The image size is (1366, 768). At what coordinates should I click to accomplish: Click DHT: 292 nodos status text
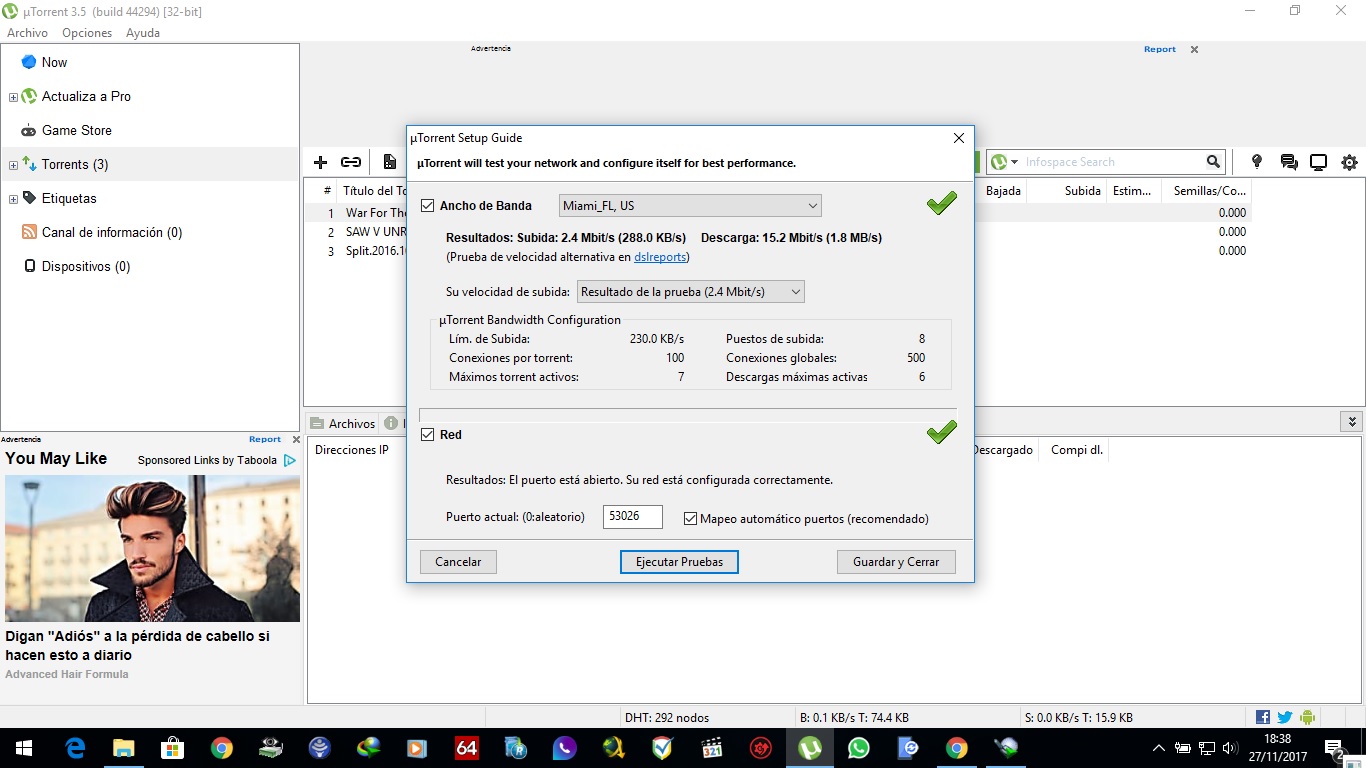click(667, 718)
